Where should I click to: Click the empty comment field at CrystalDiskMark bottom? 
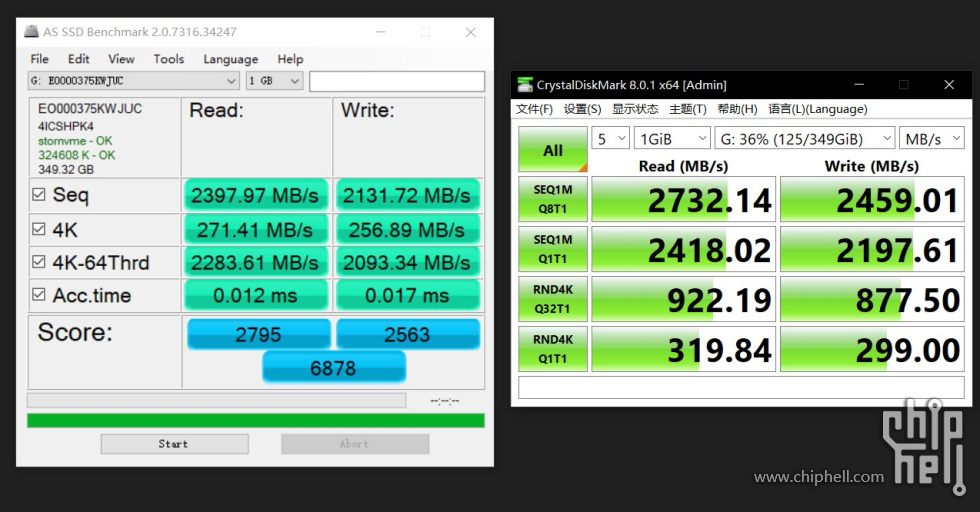pyautogui.click(x=741, y=387)
